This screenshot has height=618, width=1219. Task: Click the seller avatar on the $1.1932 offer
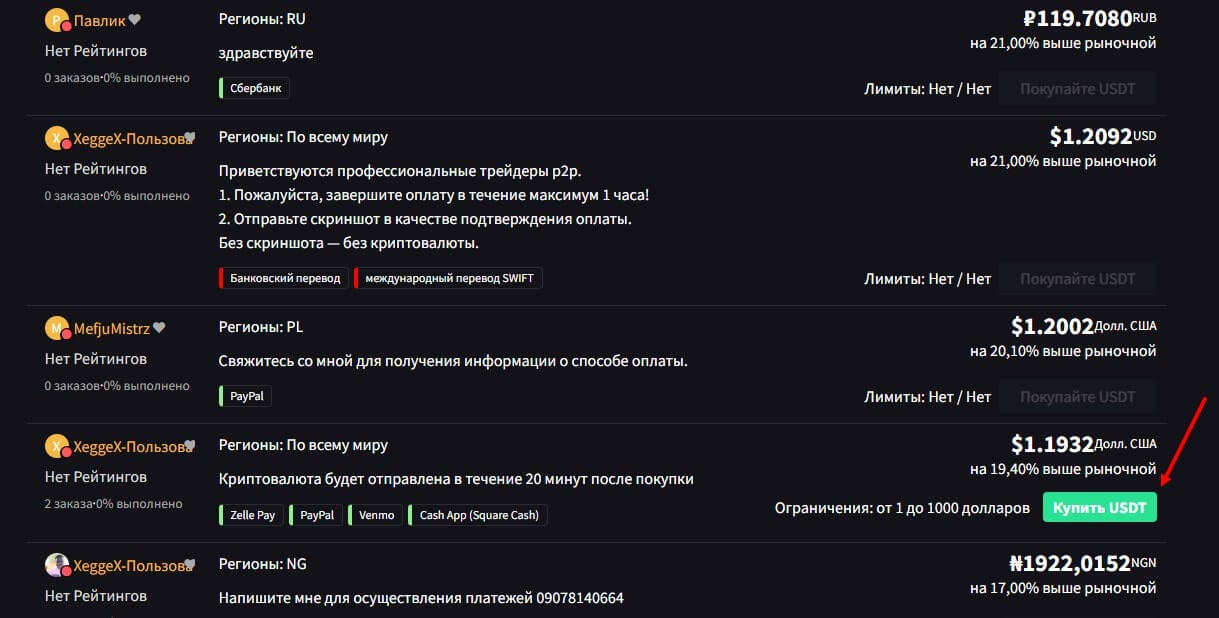(57, 447)
